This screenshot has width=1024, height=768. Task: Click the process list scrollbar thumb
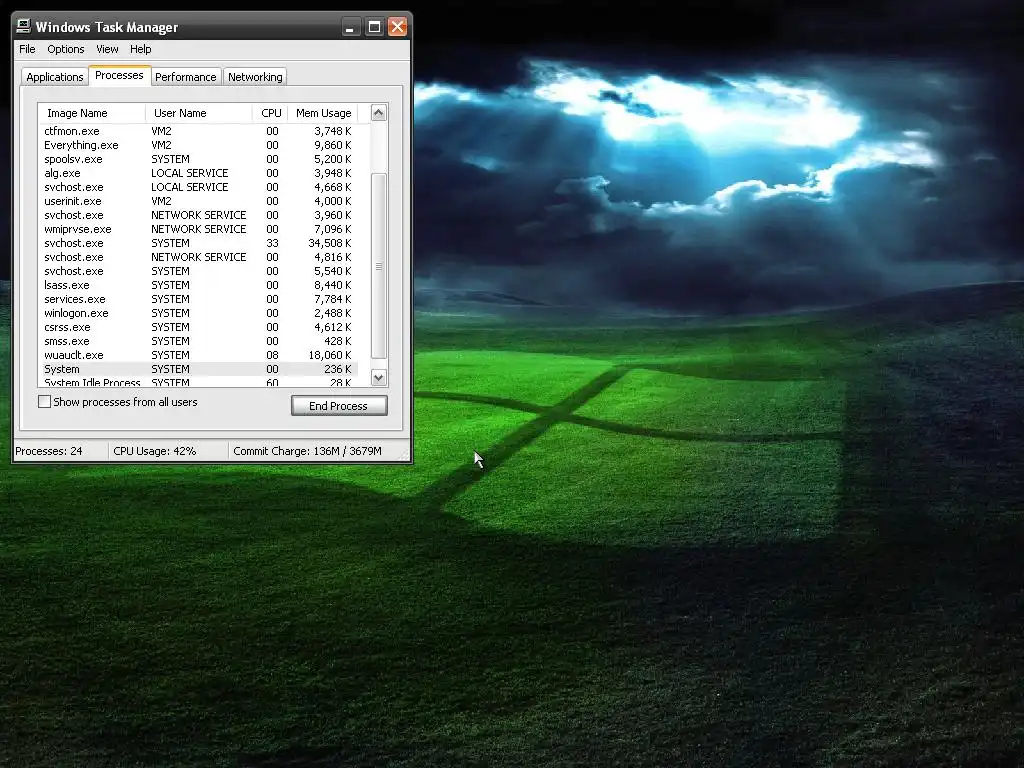click(379, 266)
